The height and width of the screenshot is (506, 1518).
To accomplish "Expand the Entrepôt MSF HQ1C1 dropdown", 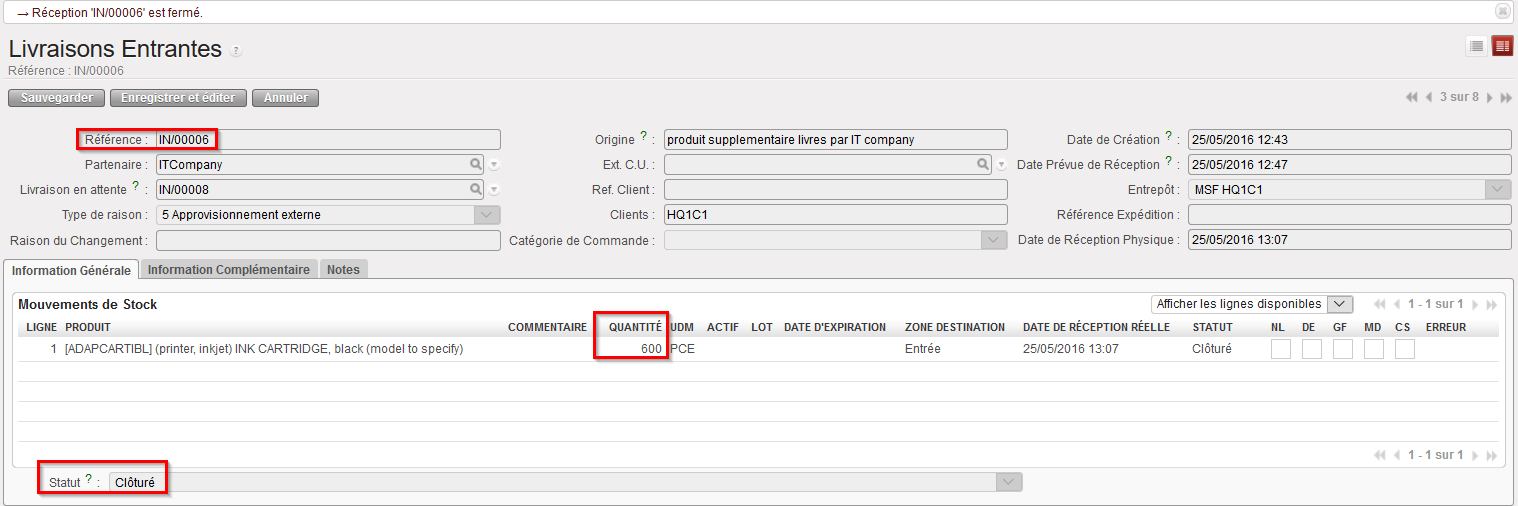I will [x=1497, y=189].
